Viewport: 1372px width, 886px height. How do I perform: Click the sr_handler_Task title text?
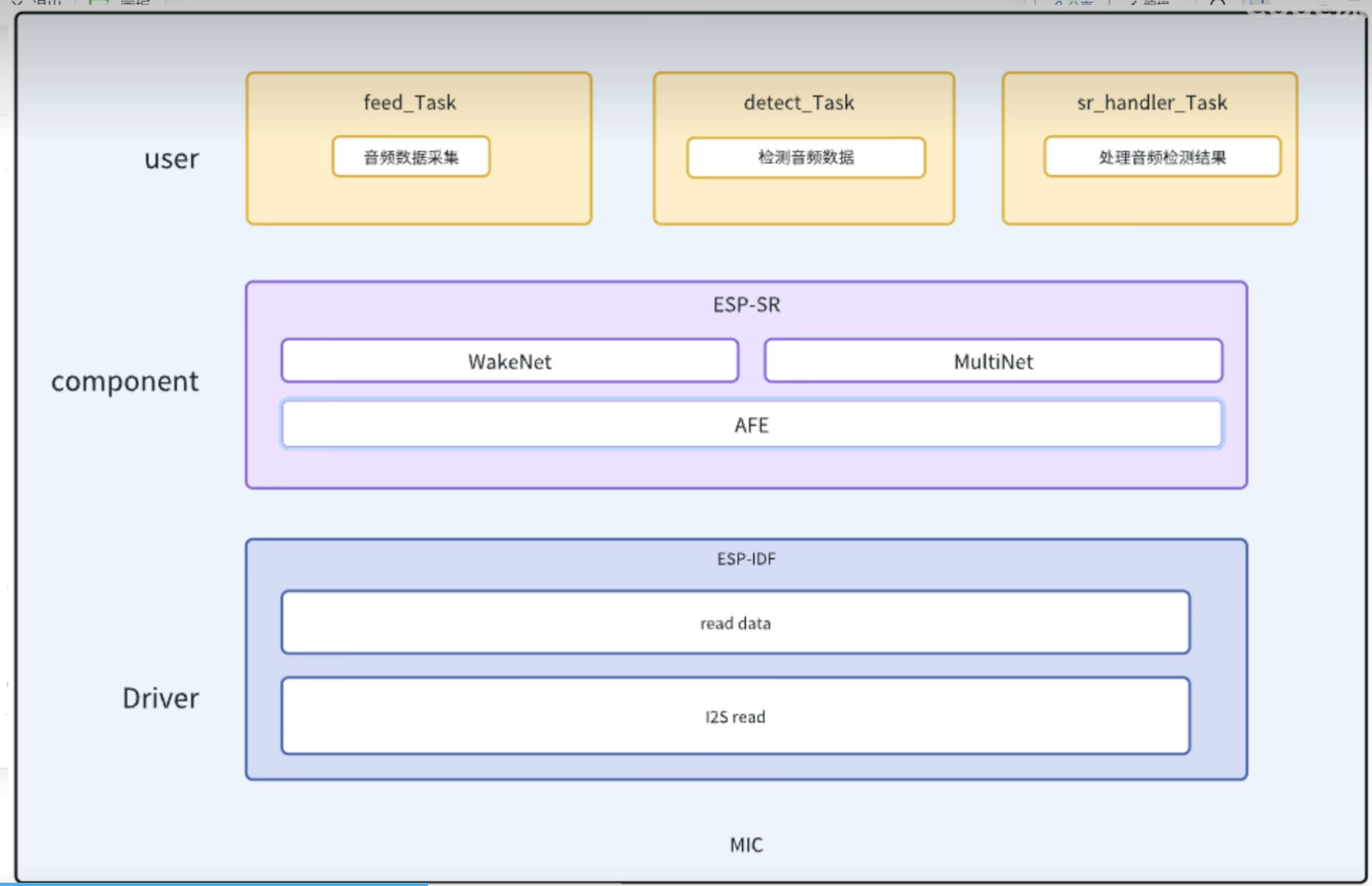(1151, 103)
